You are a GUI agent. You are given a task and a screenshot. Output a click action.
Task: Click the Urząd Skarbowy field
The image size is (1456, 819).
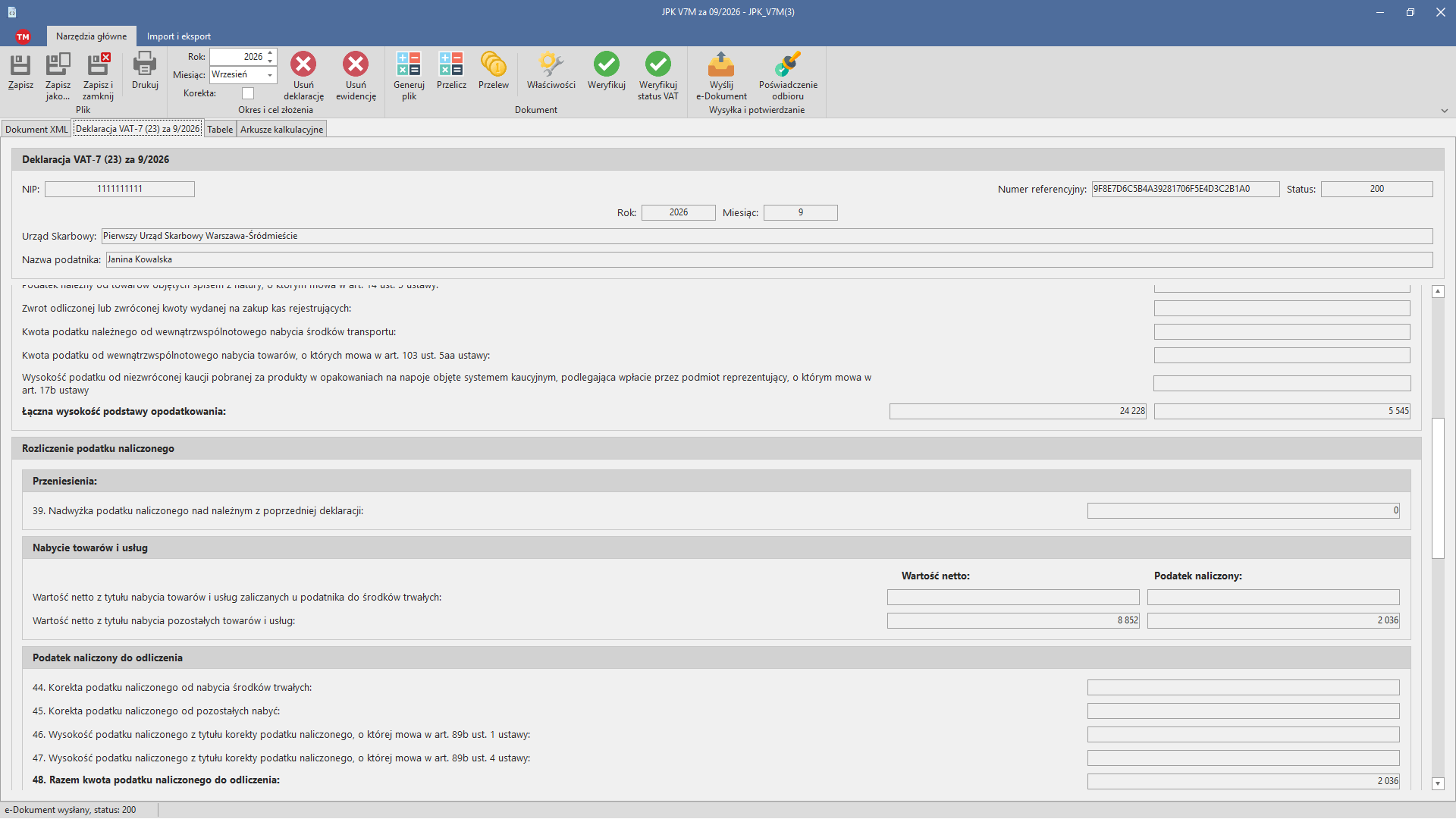[x=767, y=236]
